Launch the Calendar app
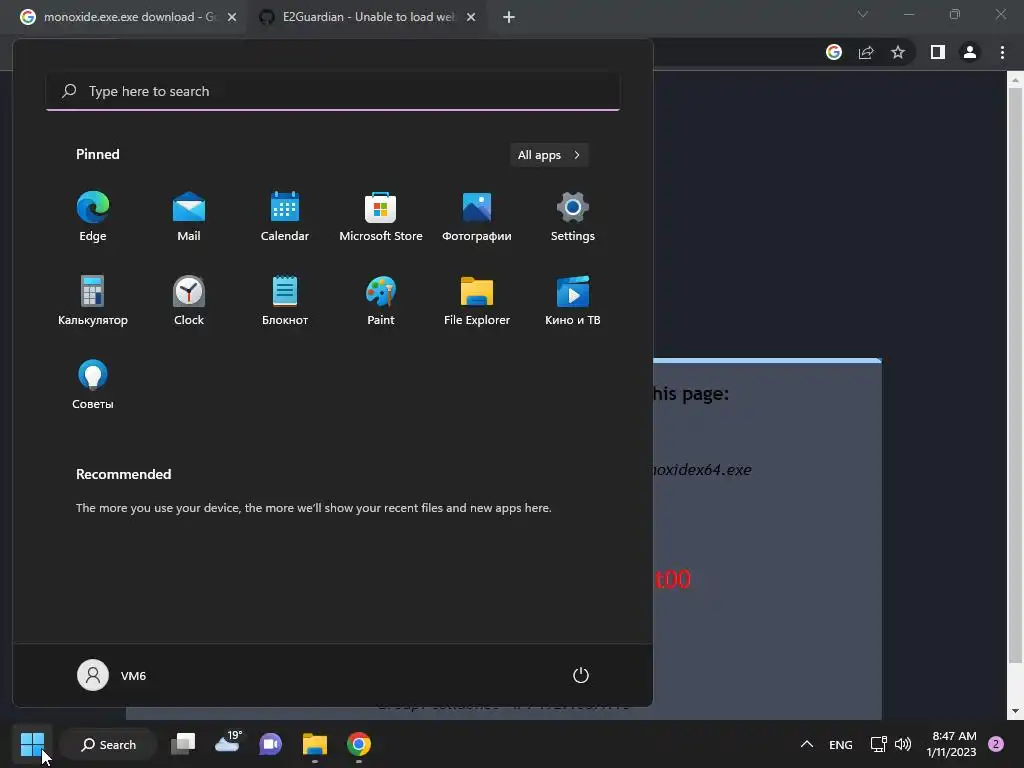This screenshot has width=1024, height=768. [285, 217]
